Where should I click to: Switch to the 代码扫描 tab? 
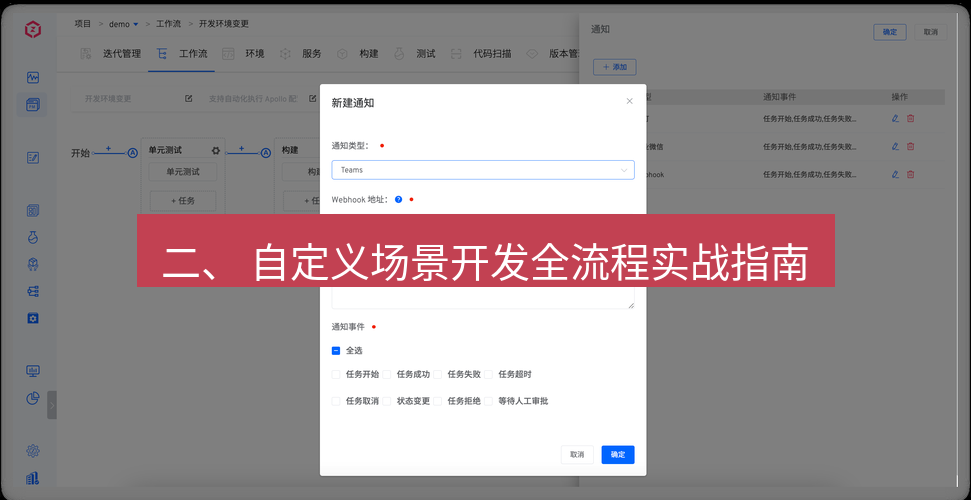(x=481, y=54)
